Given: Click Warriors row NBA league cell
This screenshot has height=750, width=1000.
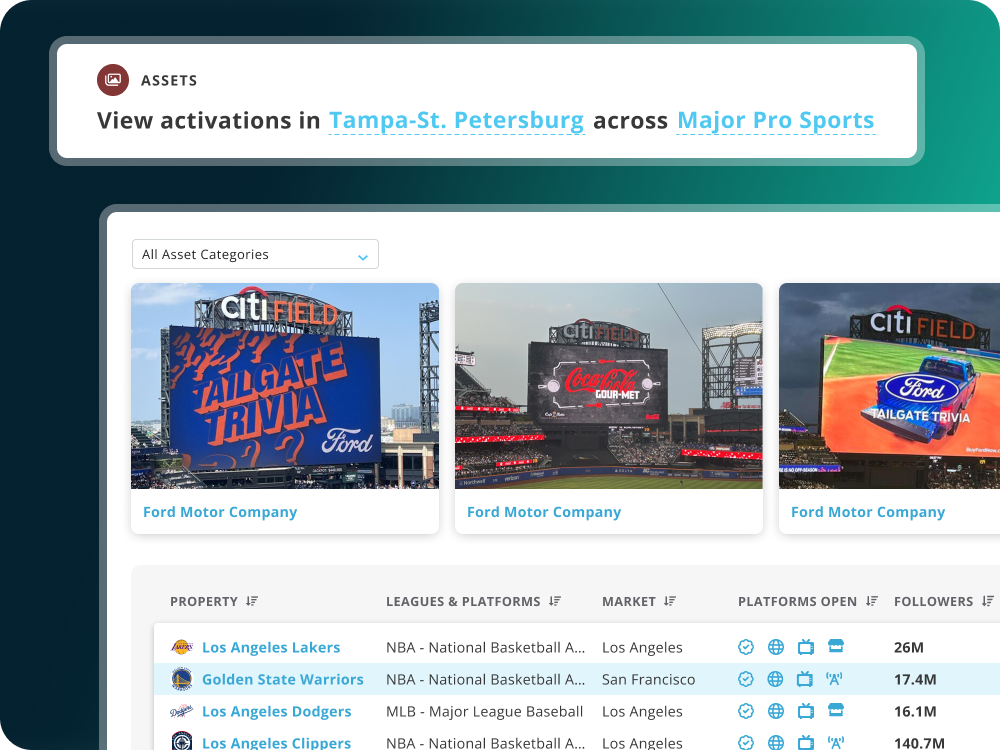Looking at the screenshot, I should point(485,679).
